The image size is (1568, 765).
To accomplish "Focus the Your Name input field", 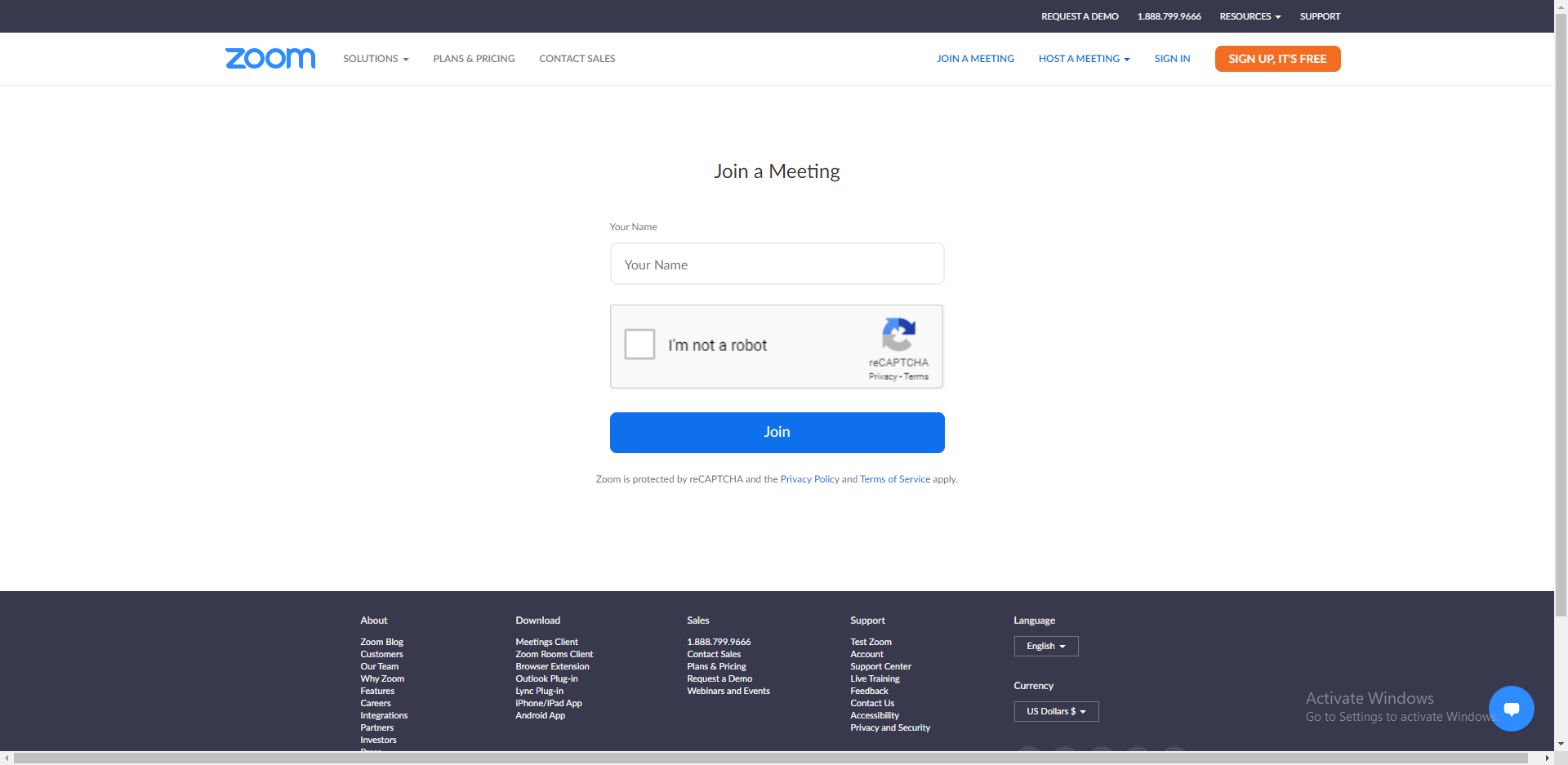I will coord(777,264).
